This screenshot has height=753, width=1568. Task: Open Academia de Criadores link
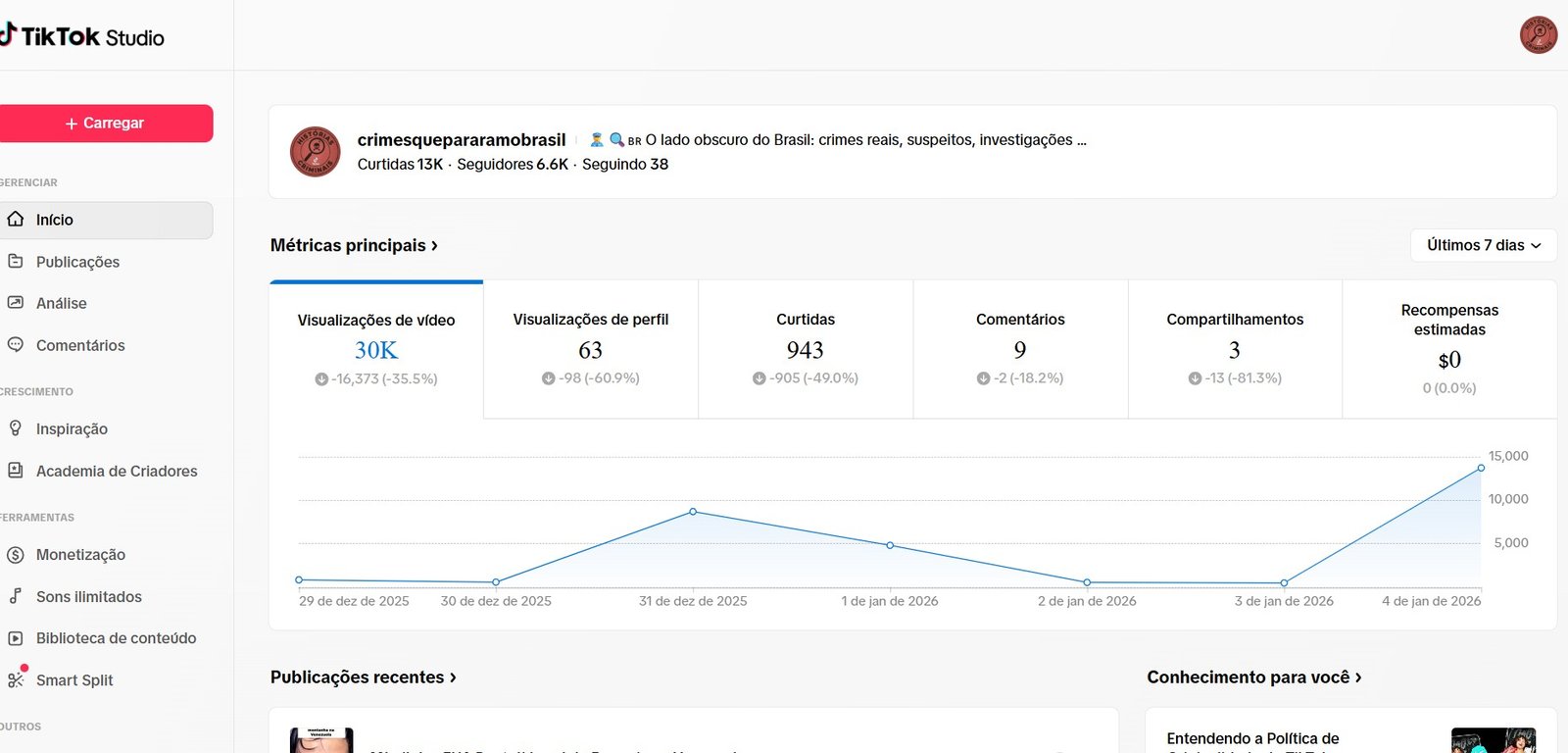(116, 471)
